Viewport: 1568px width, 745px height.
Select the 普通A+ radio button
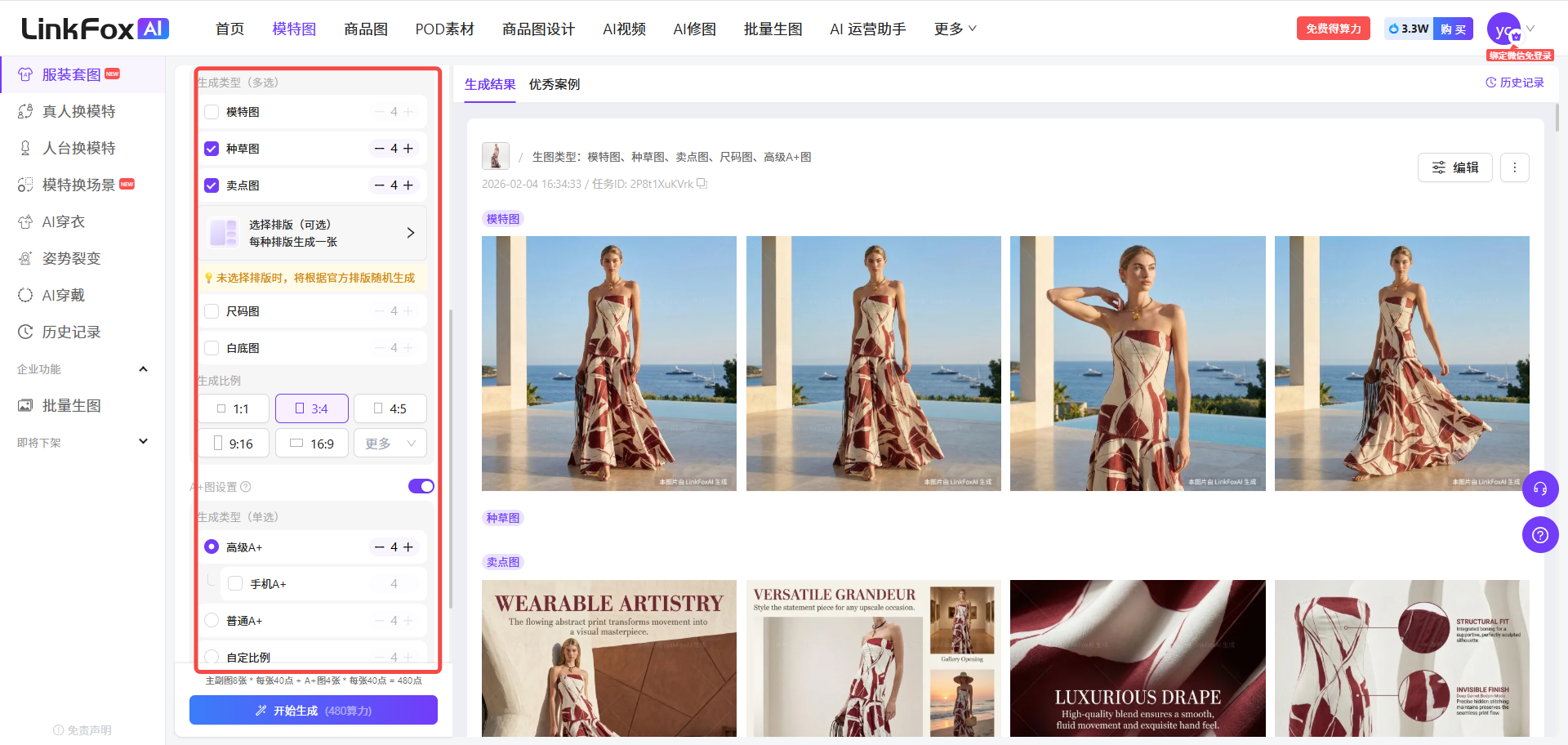[212, 620]
